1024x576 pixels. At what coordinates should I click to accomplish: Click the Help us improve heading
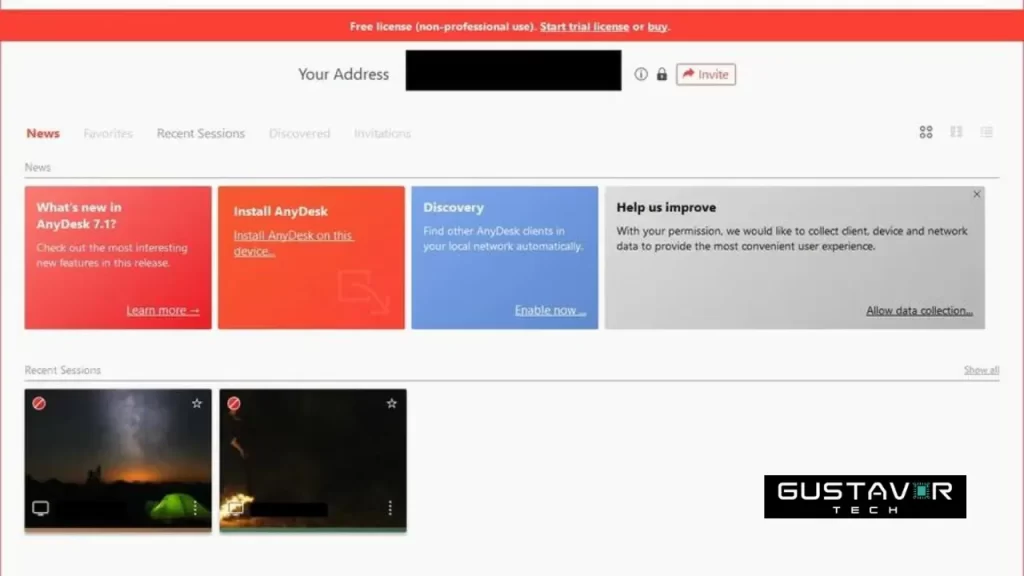pos(666,207)
